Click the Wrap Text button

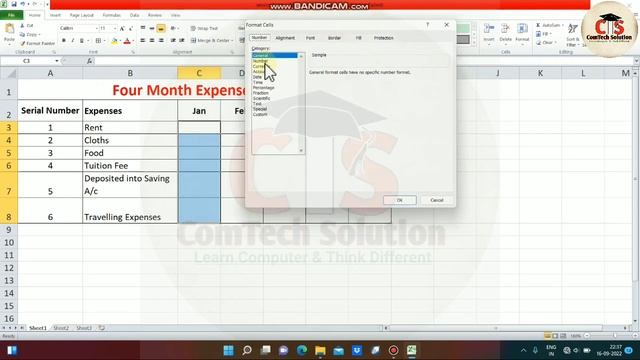click(x=204, y=28)
